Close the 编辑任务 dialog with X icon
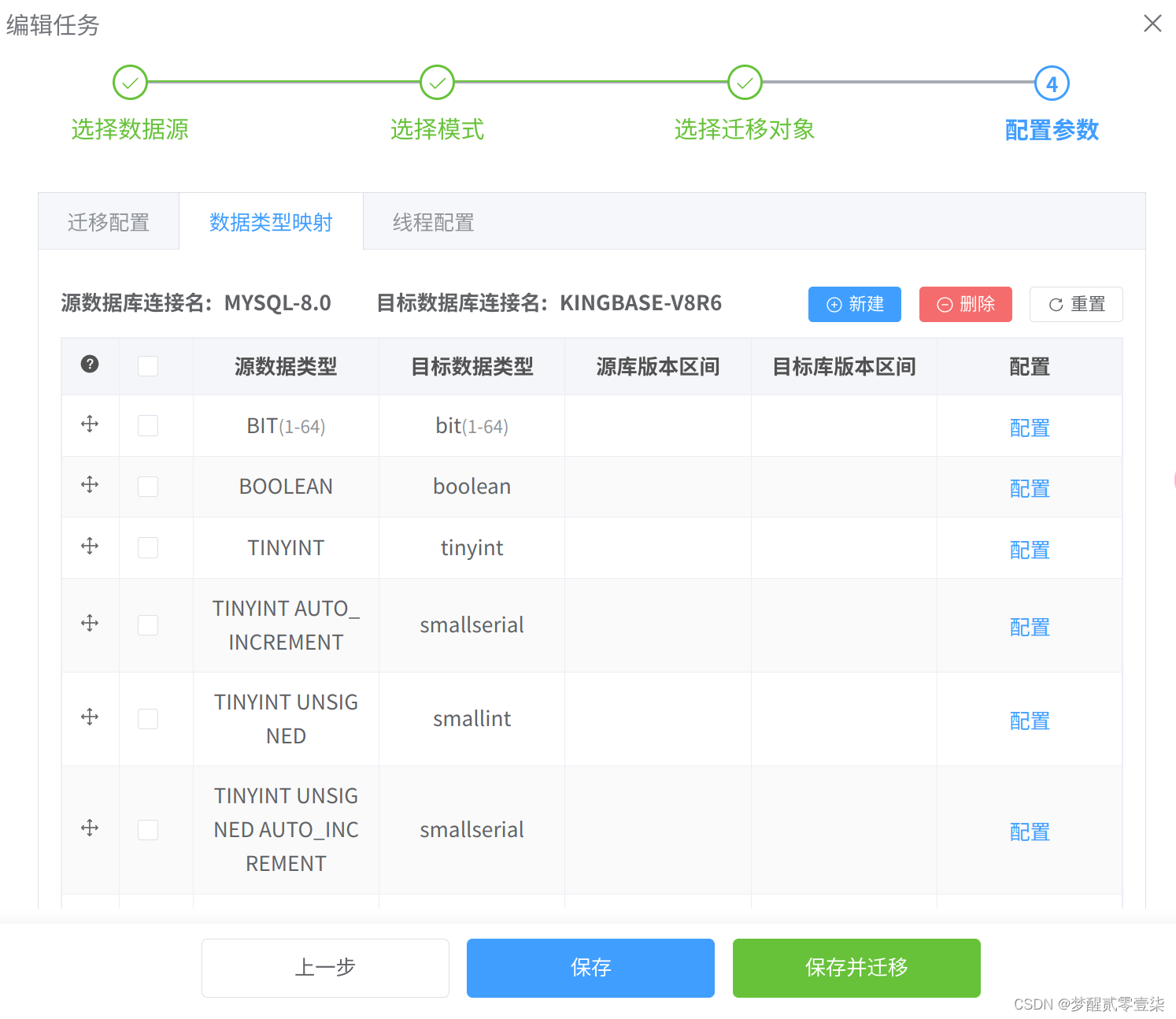The image size is (1176, 1019). point(1152,24)
